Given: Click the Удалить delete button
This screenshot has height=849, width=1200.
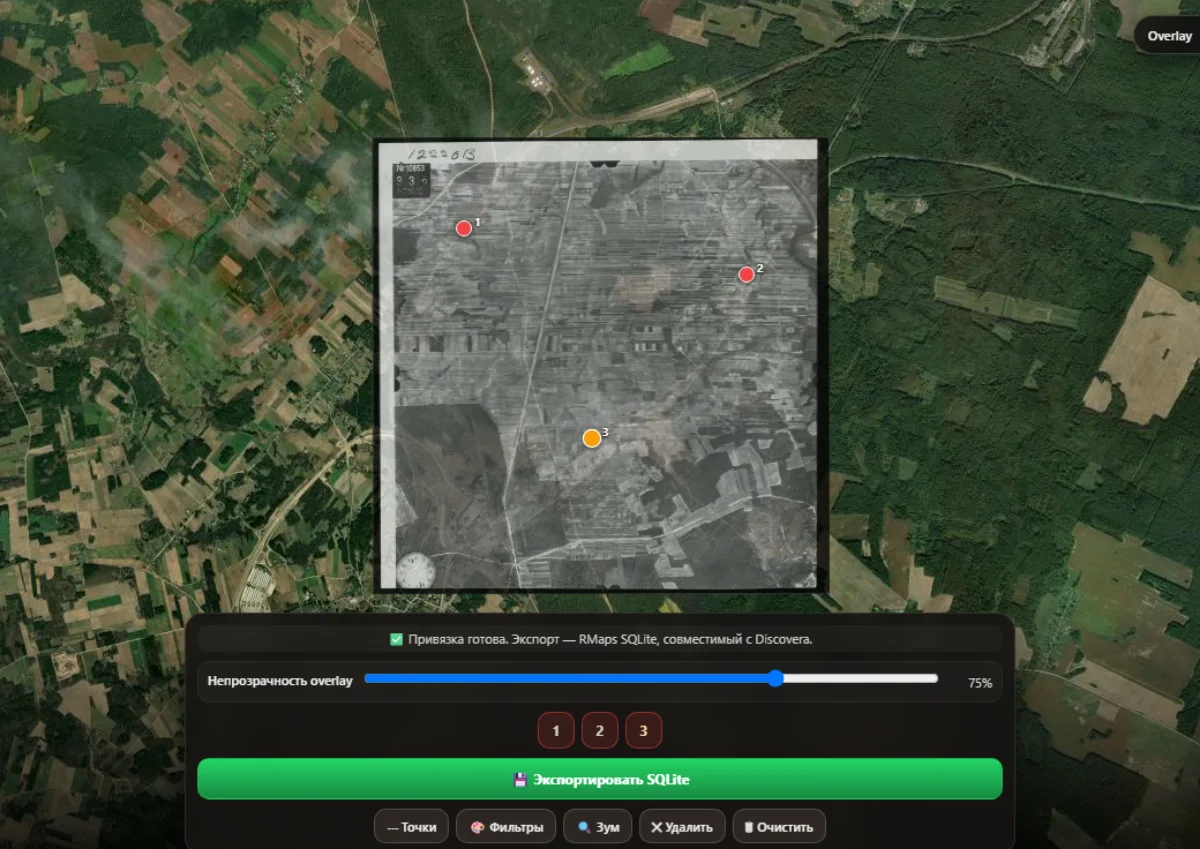Looking at the screenshot, I should (x=682, y=827).
